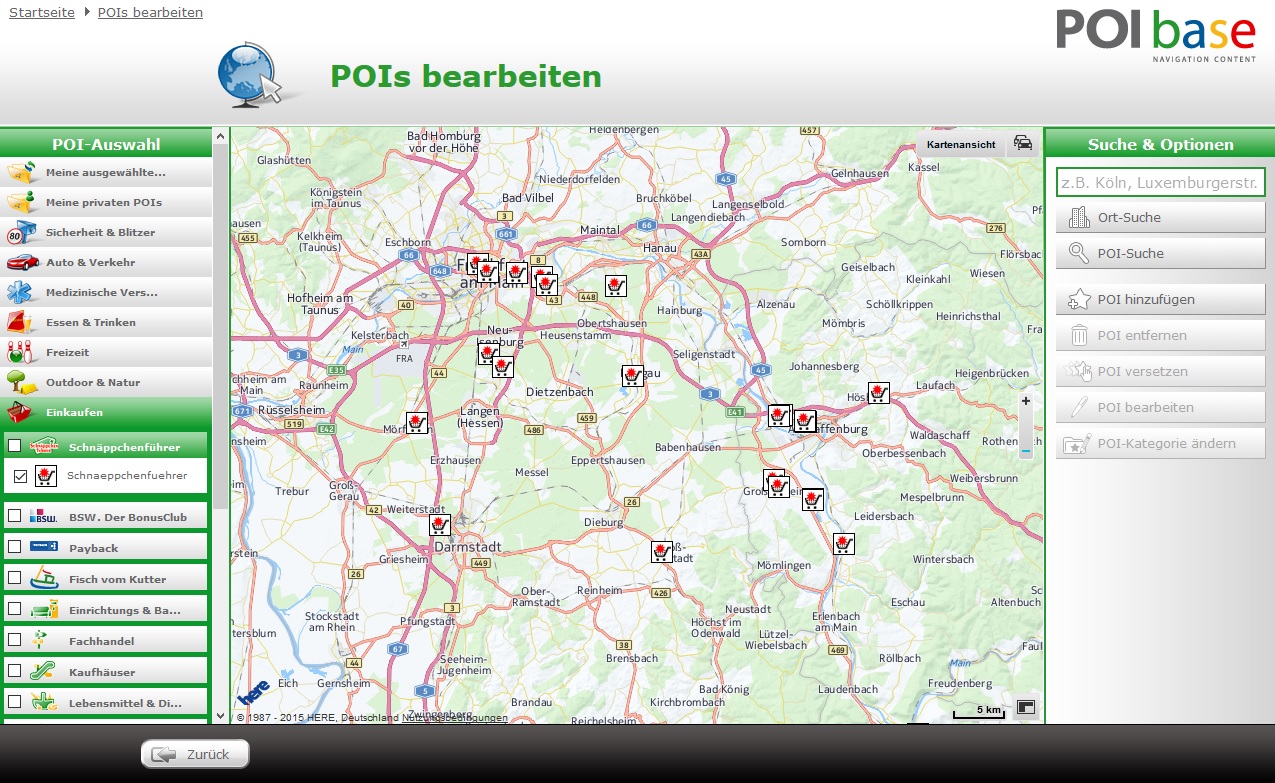Click the Zurück button
This screenshot has height=783, width=1275.
(x=195, y=754)
